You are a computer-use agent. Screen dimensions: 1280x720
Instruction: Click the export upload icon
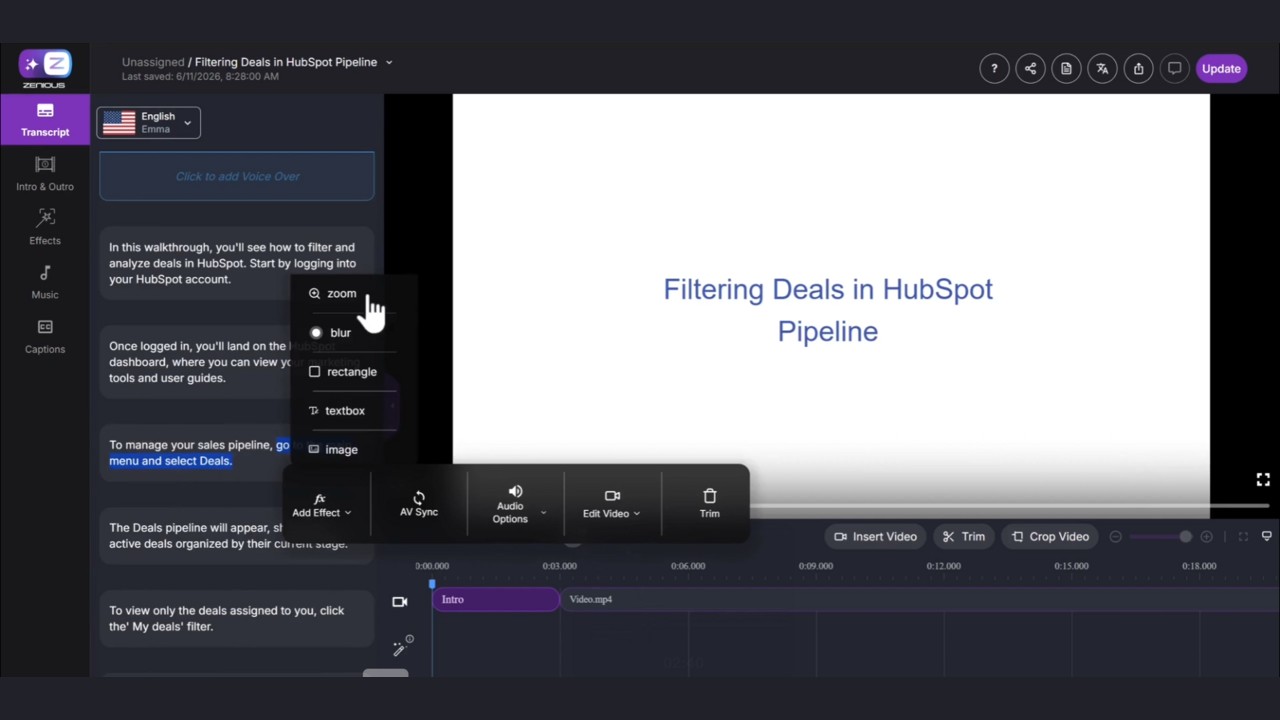point(1139,69)
